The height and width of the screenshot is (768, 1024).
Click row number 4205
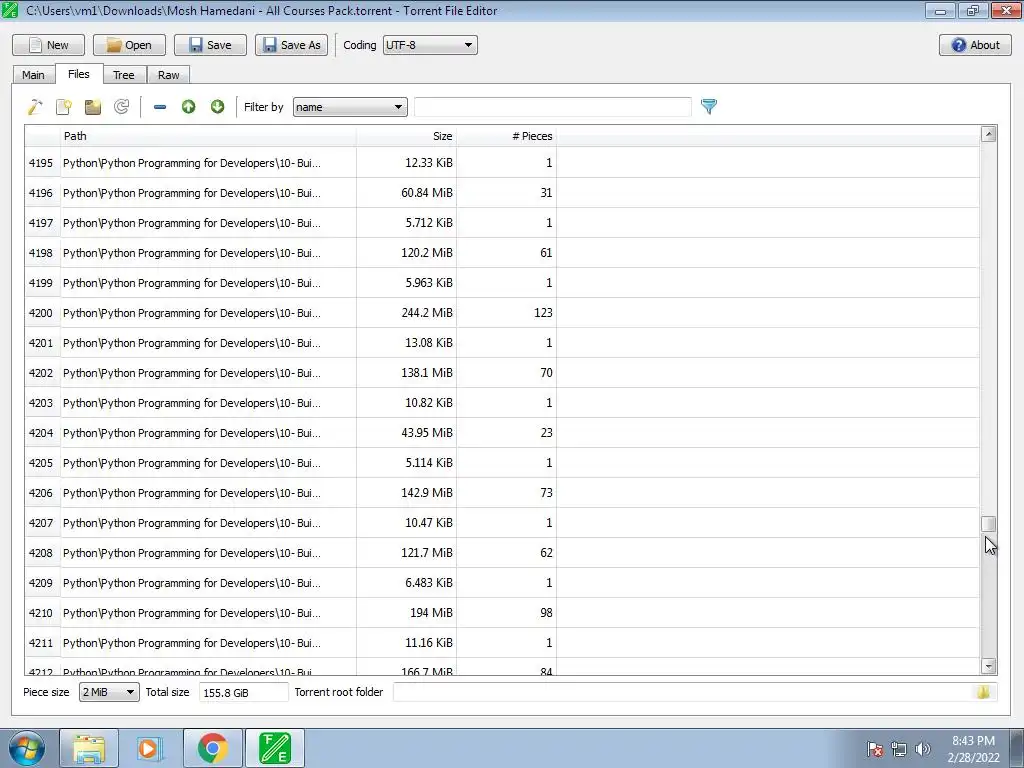click(40, 463)
